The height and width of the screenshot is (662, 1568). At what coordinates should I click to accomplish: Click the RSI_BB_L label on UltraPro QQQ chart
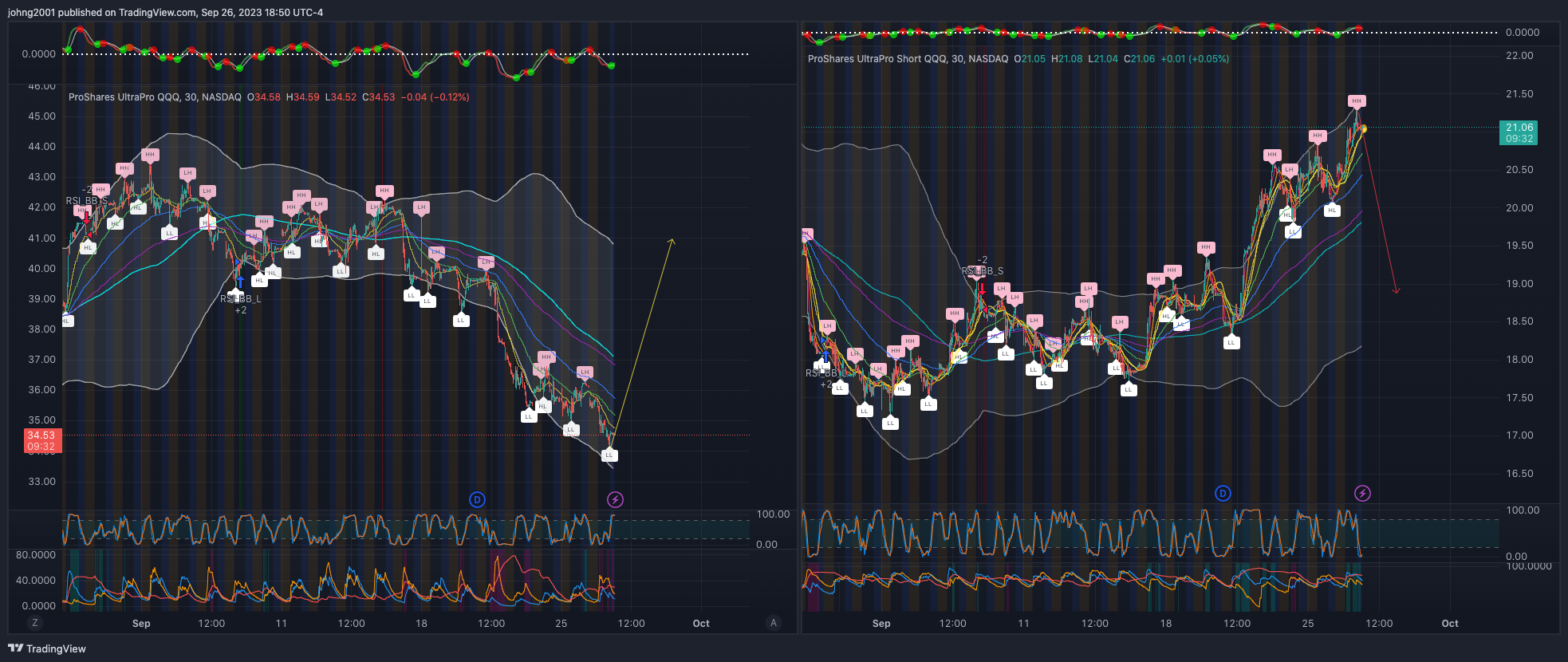tap(241, 299)
